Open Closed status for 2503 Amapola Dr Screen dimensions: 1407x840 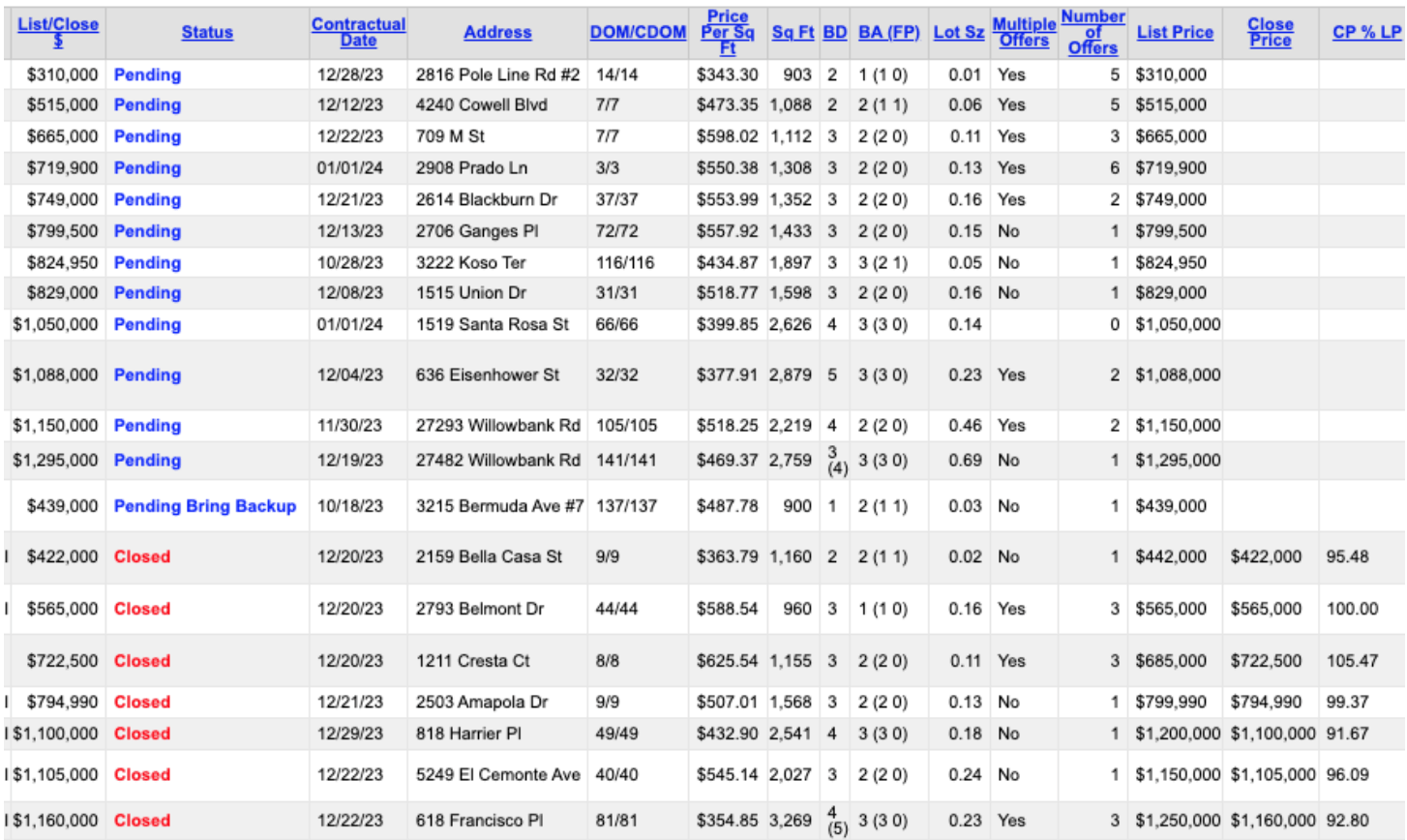click(x=142, y=702)
